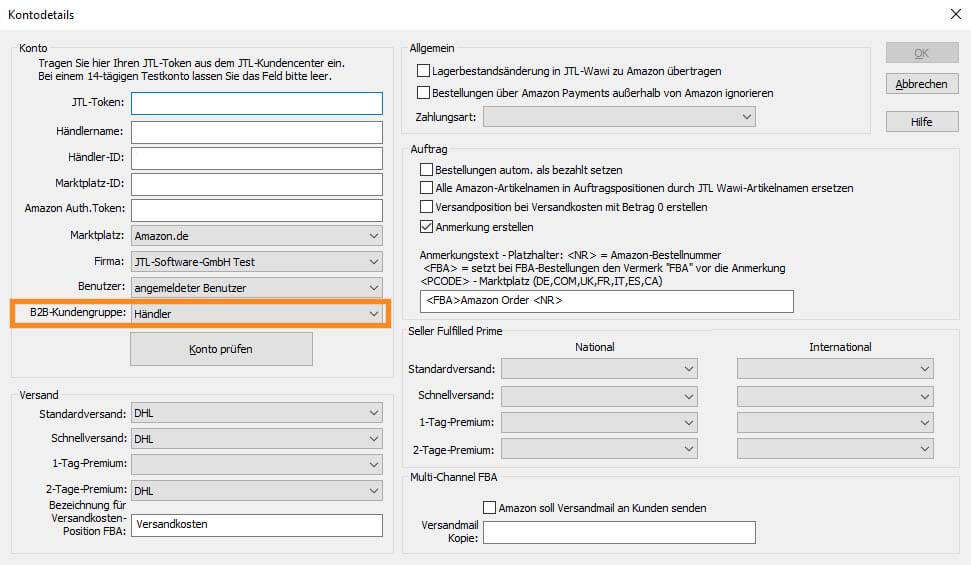Open Hilfe for this dialog
Screen dimensions: 971x565
click(x=922, y=122)
